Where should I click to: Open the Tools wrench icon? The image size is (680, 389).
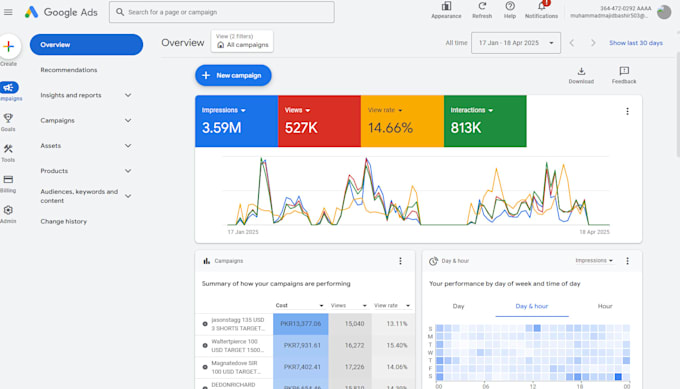point(8,149)
